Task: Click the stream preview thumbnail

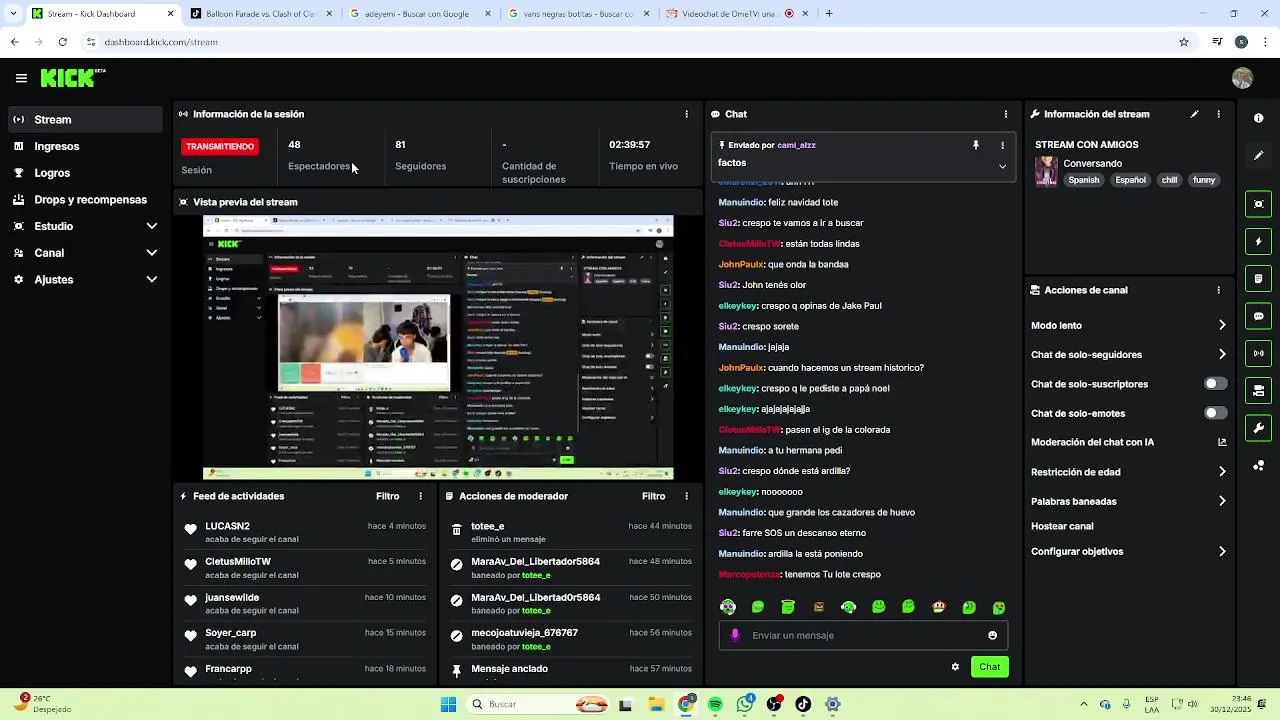Action: tap(438, 348)
